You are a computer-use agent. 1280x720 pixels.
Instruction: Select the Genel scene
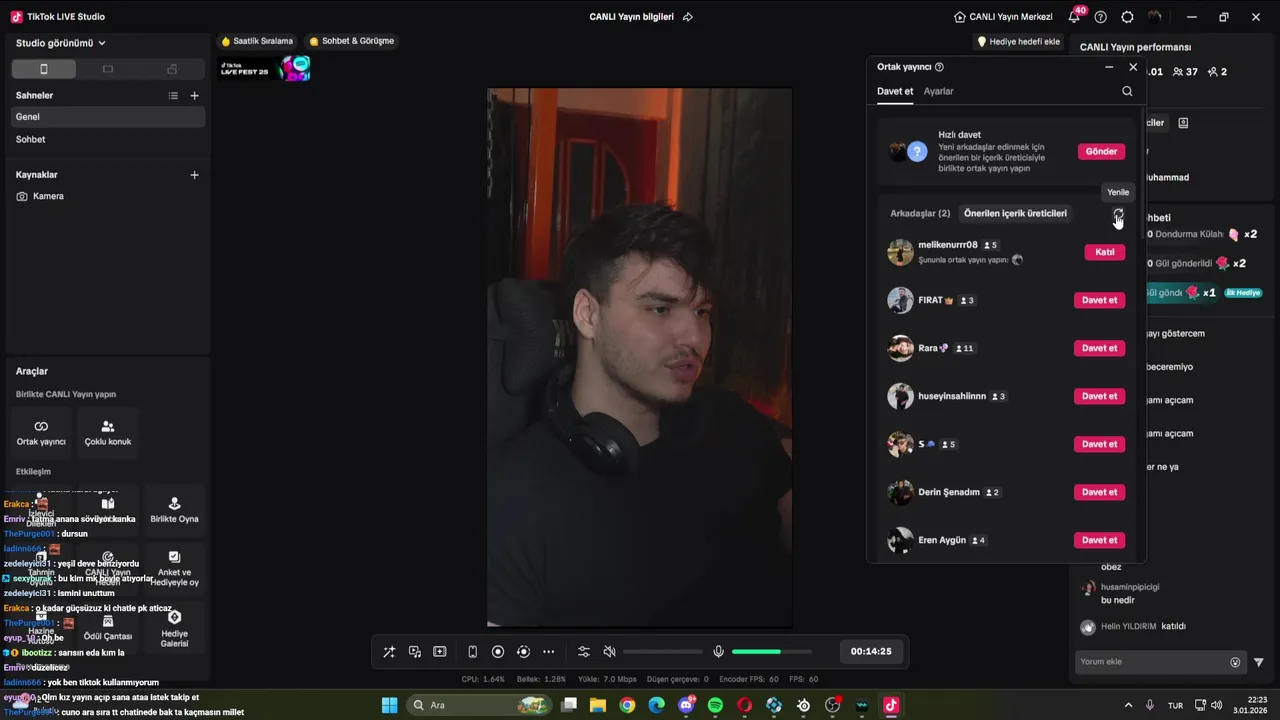pos(106,117)
